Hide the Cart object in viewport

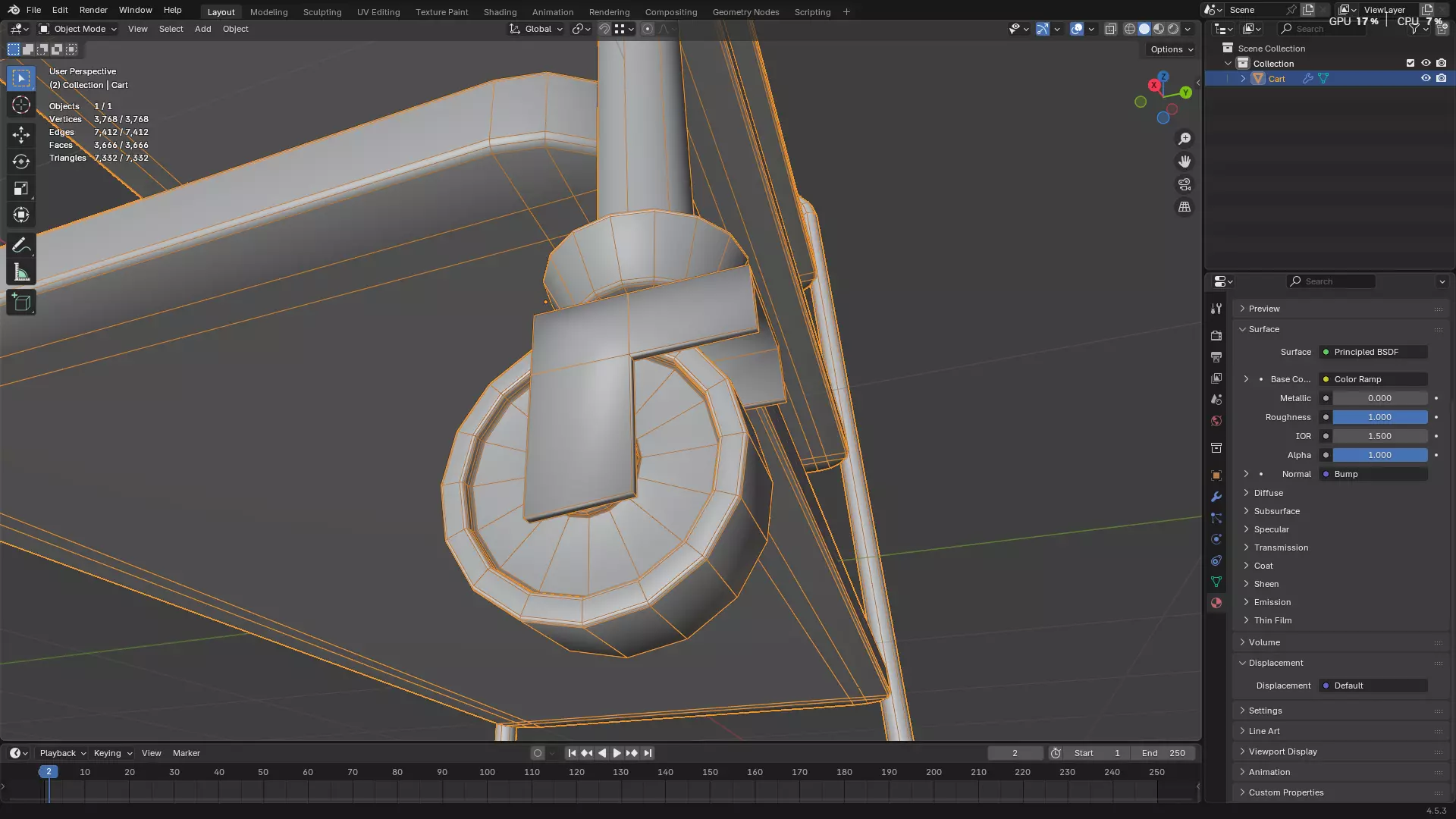[1426, 78]
